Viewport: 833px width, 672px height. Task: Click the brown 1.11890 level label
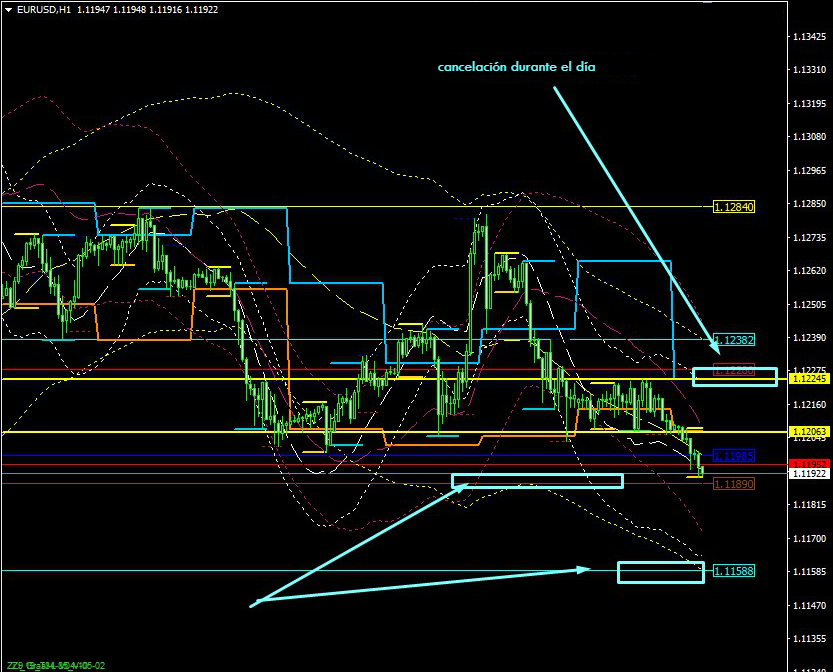pos(733,484)
